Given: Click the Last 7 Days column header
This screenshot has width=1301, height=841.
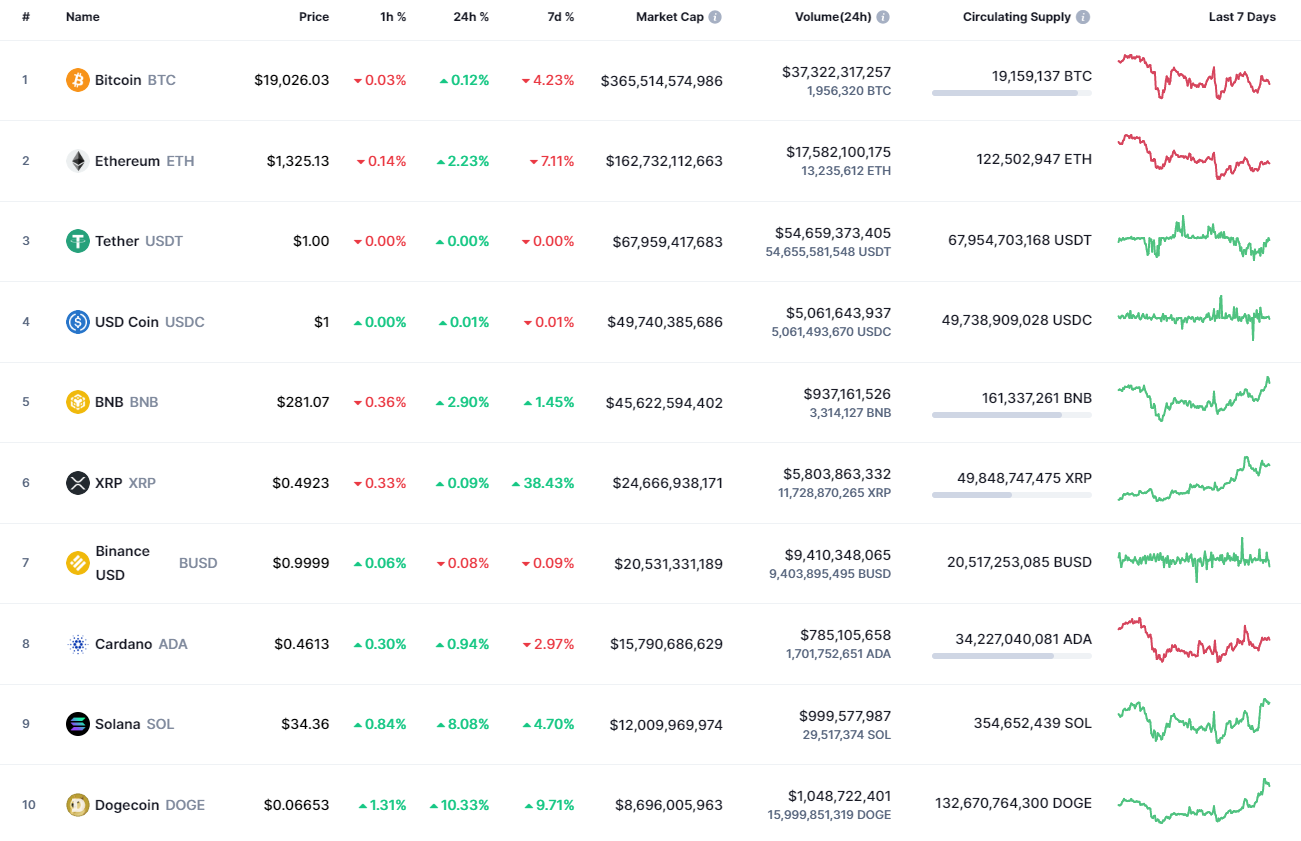Looking at the screenshot, I should coord(1242,17).
